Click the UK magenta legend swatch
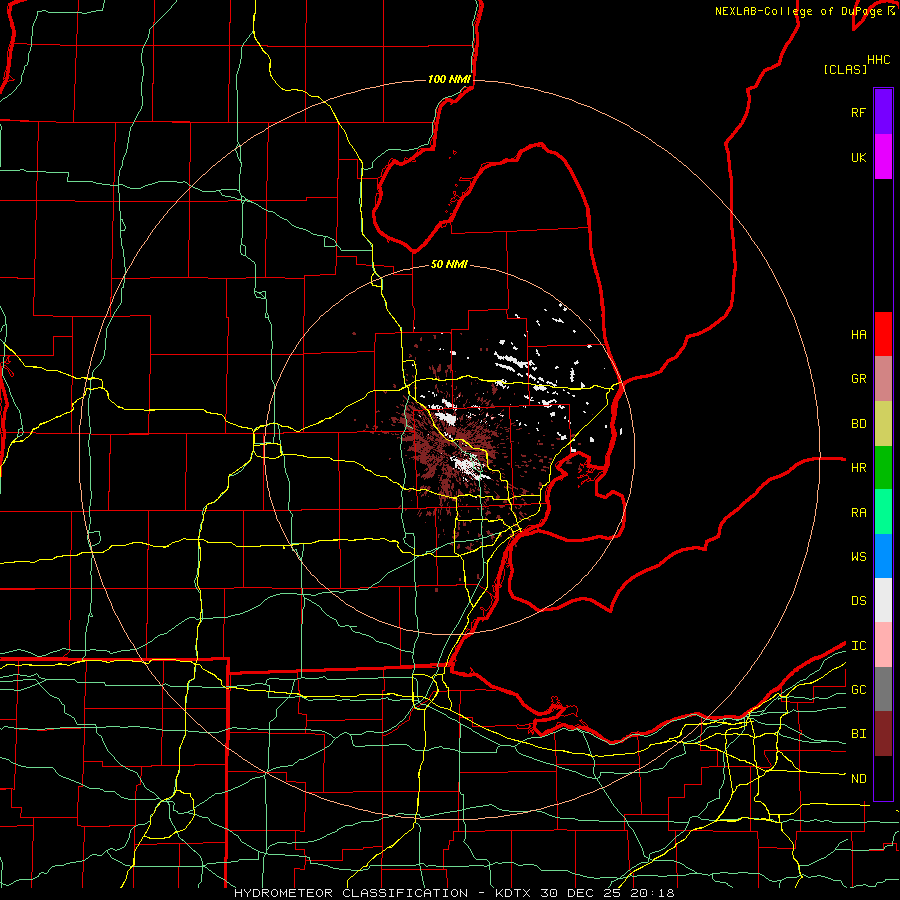This screenshot has width=900, height=900. [x=883, y=157]
